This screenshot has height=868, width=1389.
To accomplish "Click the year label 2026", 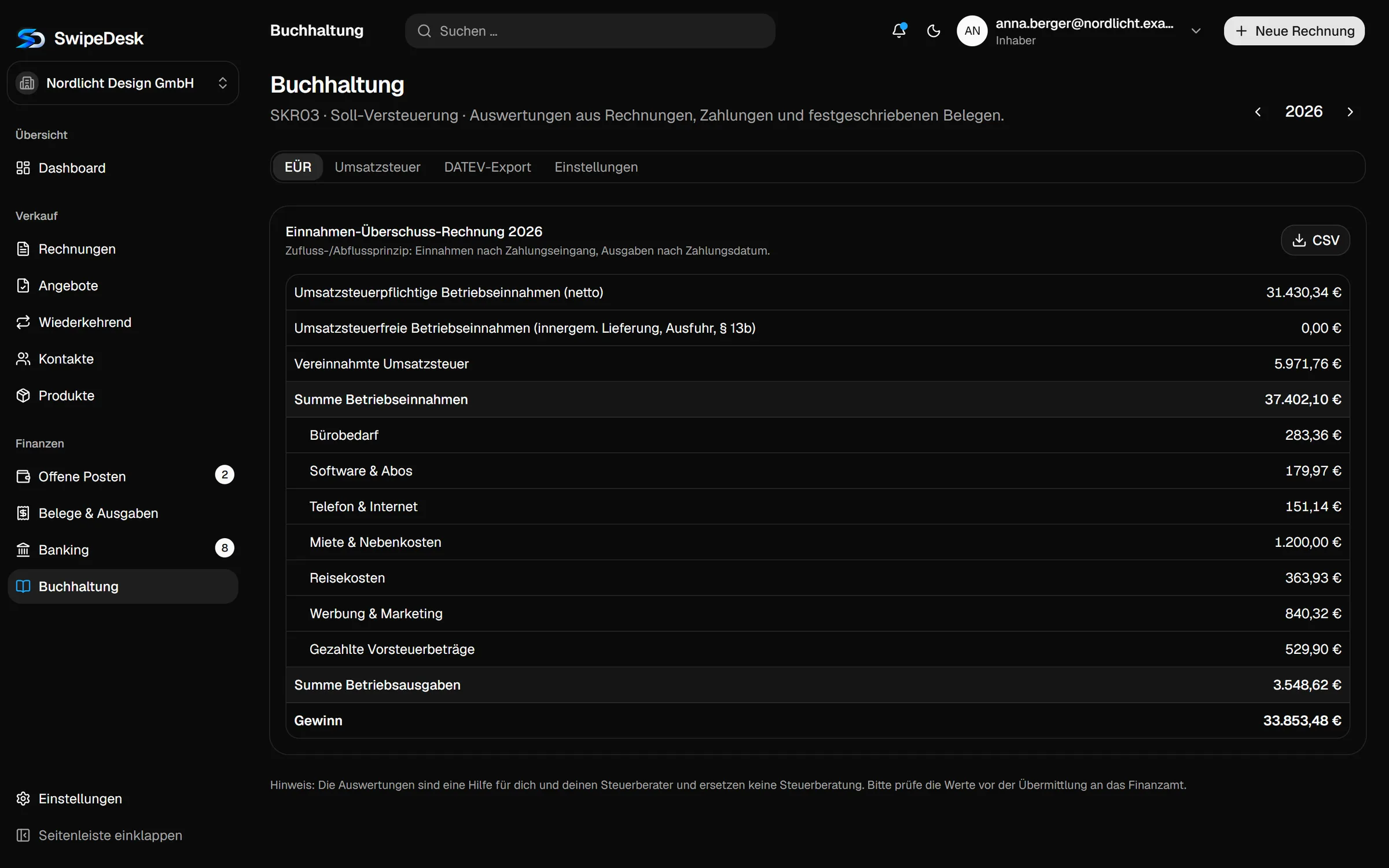I will coord(1303,112).
